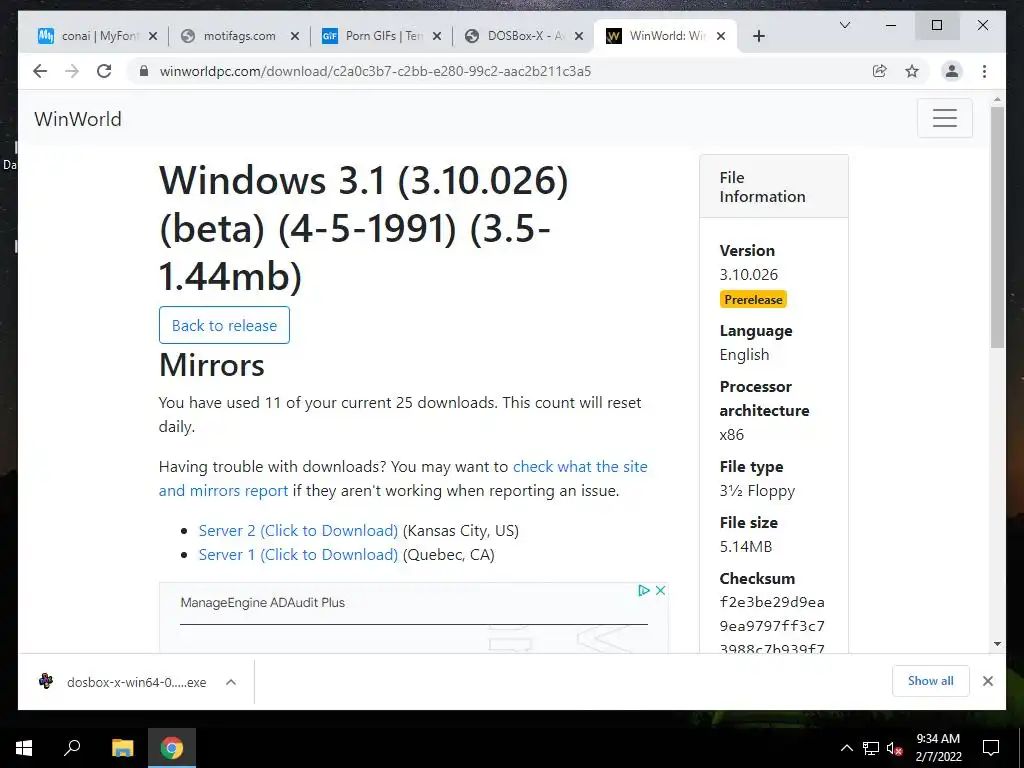The width and height of the screenshot is (1024, 768).
Task: Close the ManageEngine ad
Action: (660, 590)
